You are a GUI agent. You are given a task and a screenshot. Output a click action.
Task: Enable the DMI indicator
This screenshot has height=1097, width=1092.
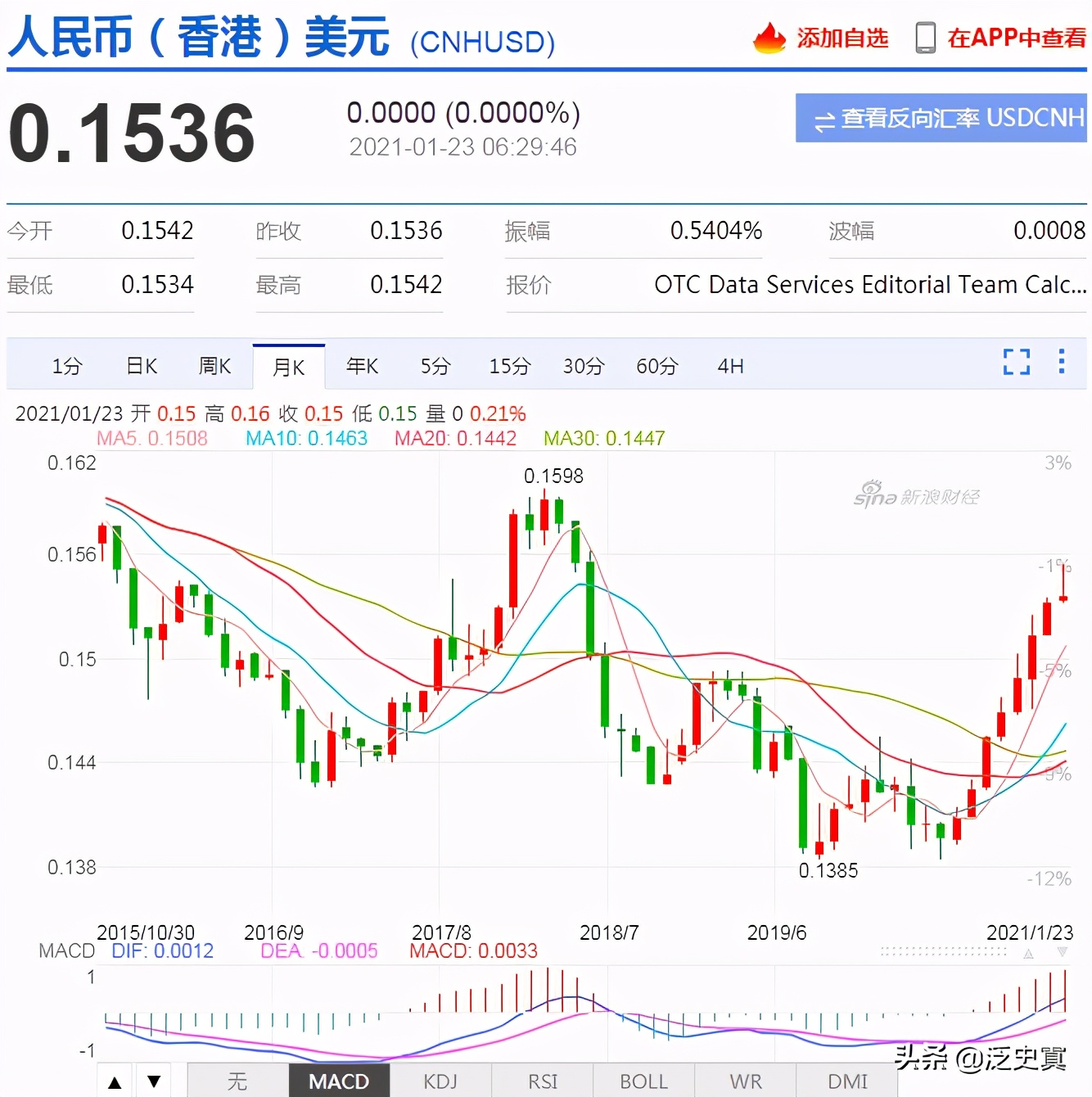846,1081
